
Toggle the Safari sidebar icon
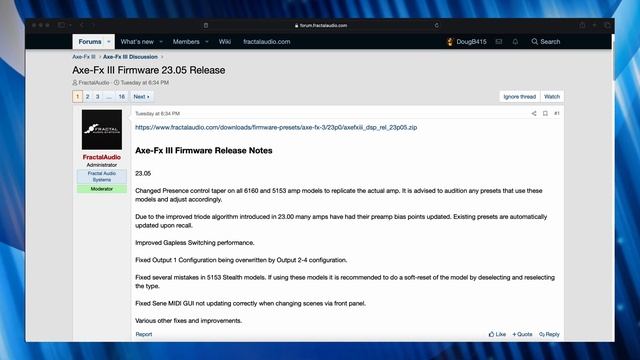click(x=61, y=25)
